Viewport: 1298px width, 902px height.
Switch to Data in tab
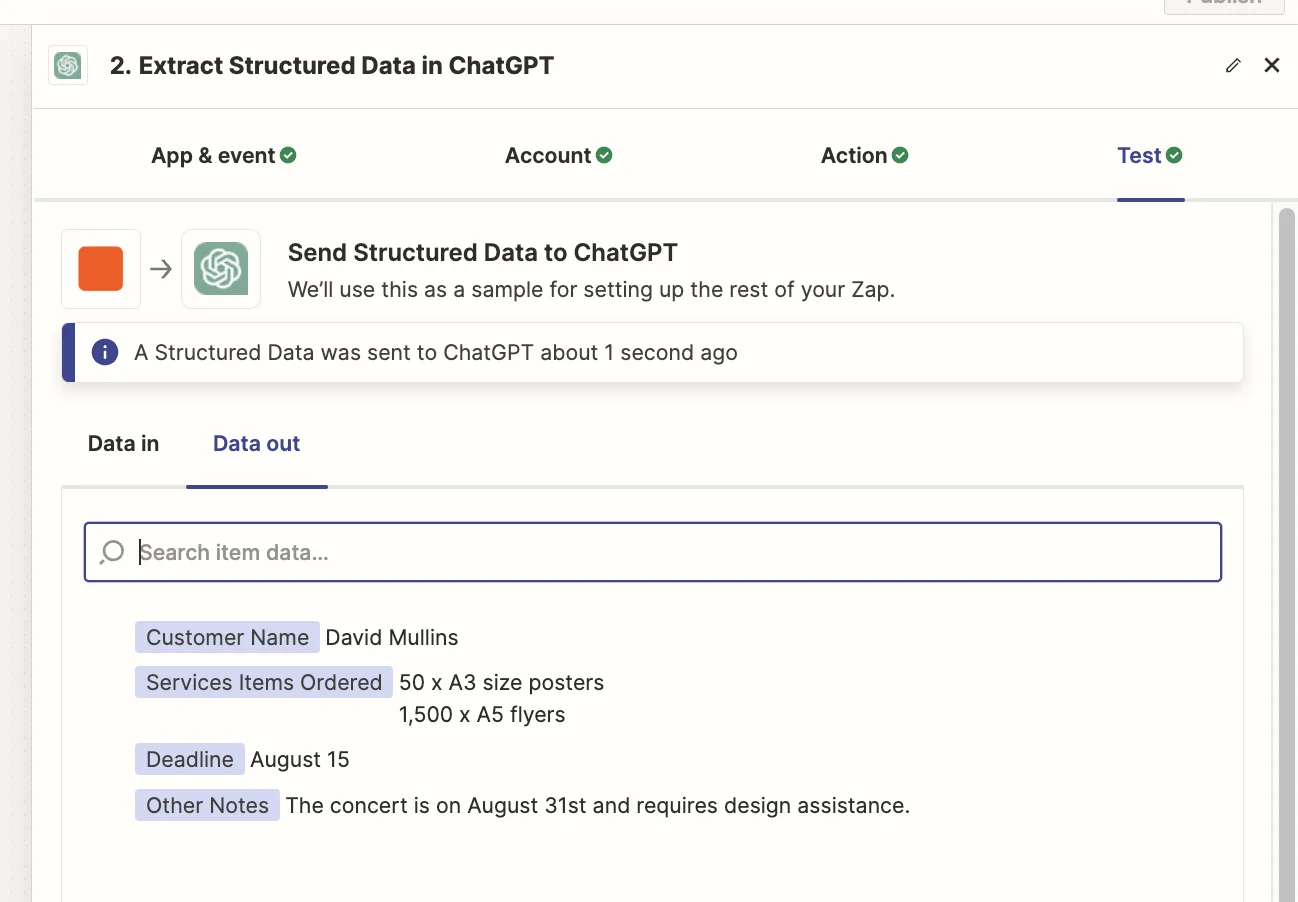tap(123, 444)
